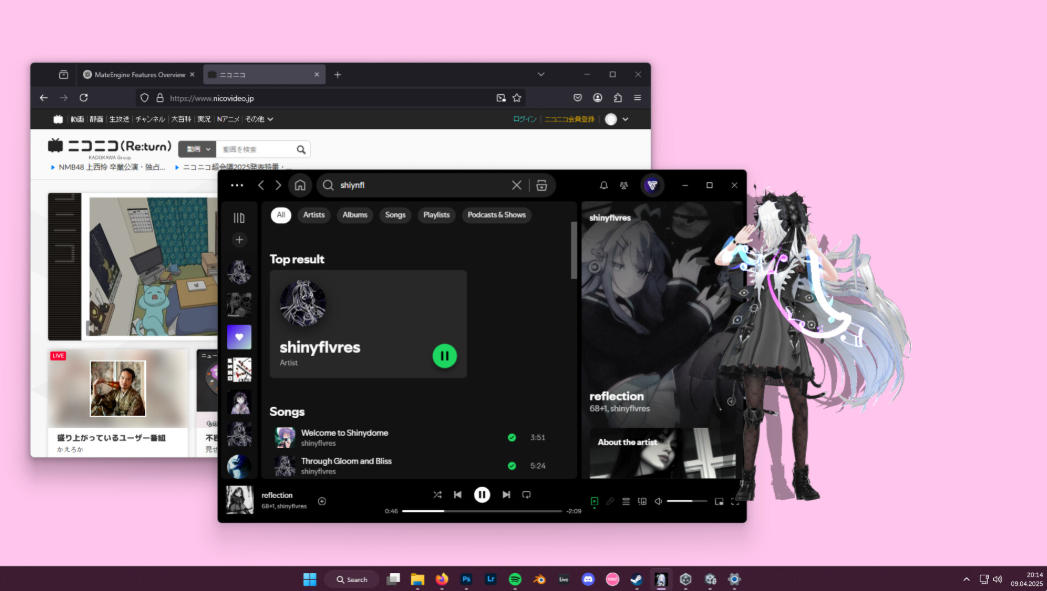Mute Spotify using the speaker icon
Image resolution: width=1047 pixels, height=591 pixels.
(x=658, y=501)
